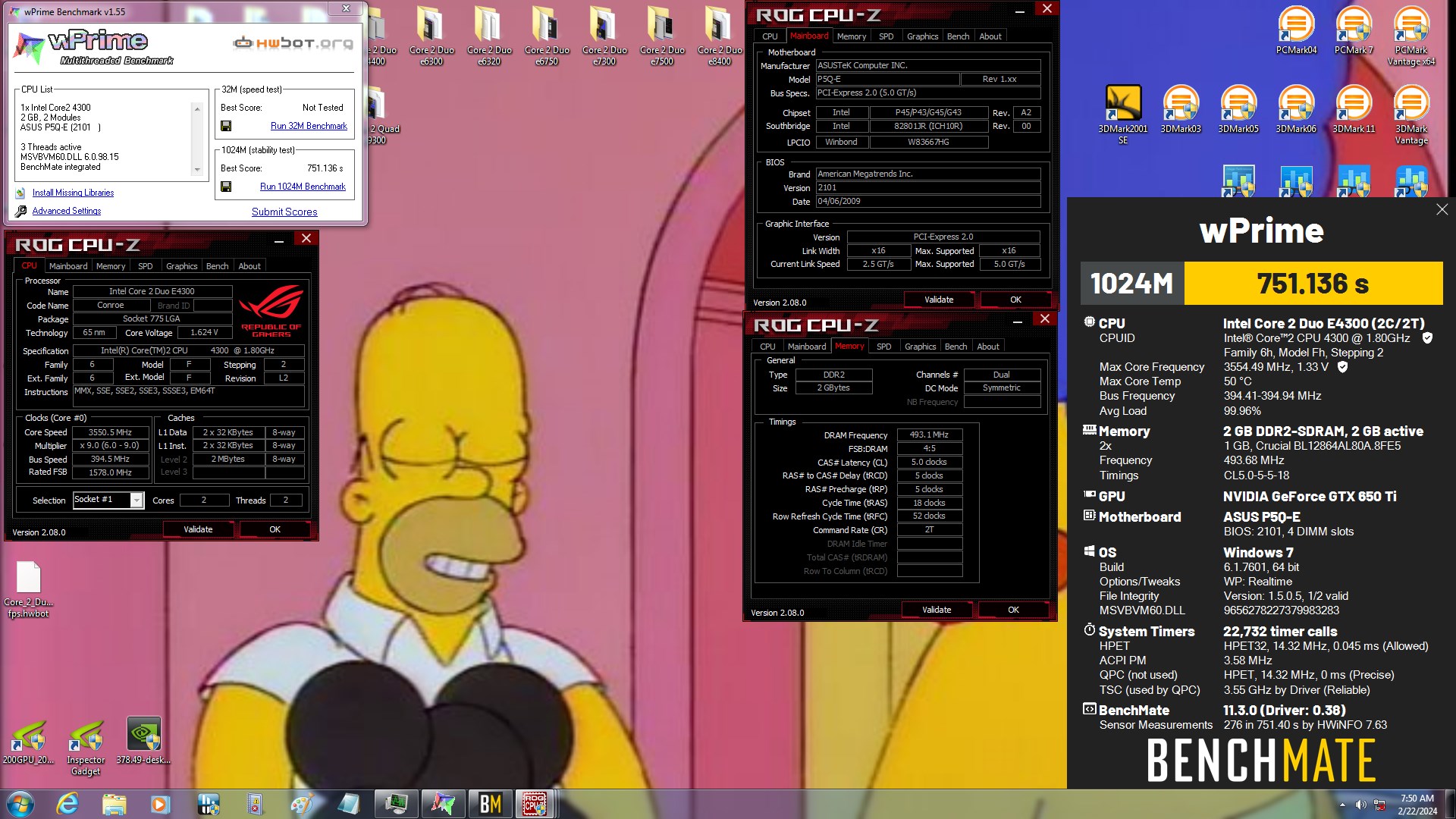Click OK in the Memory window
The height and width of the screenshot is (819, 1456).
coord(1013,610)
